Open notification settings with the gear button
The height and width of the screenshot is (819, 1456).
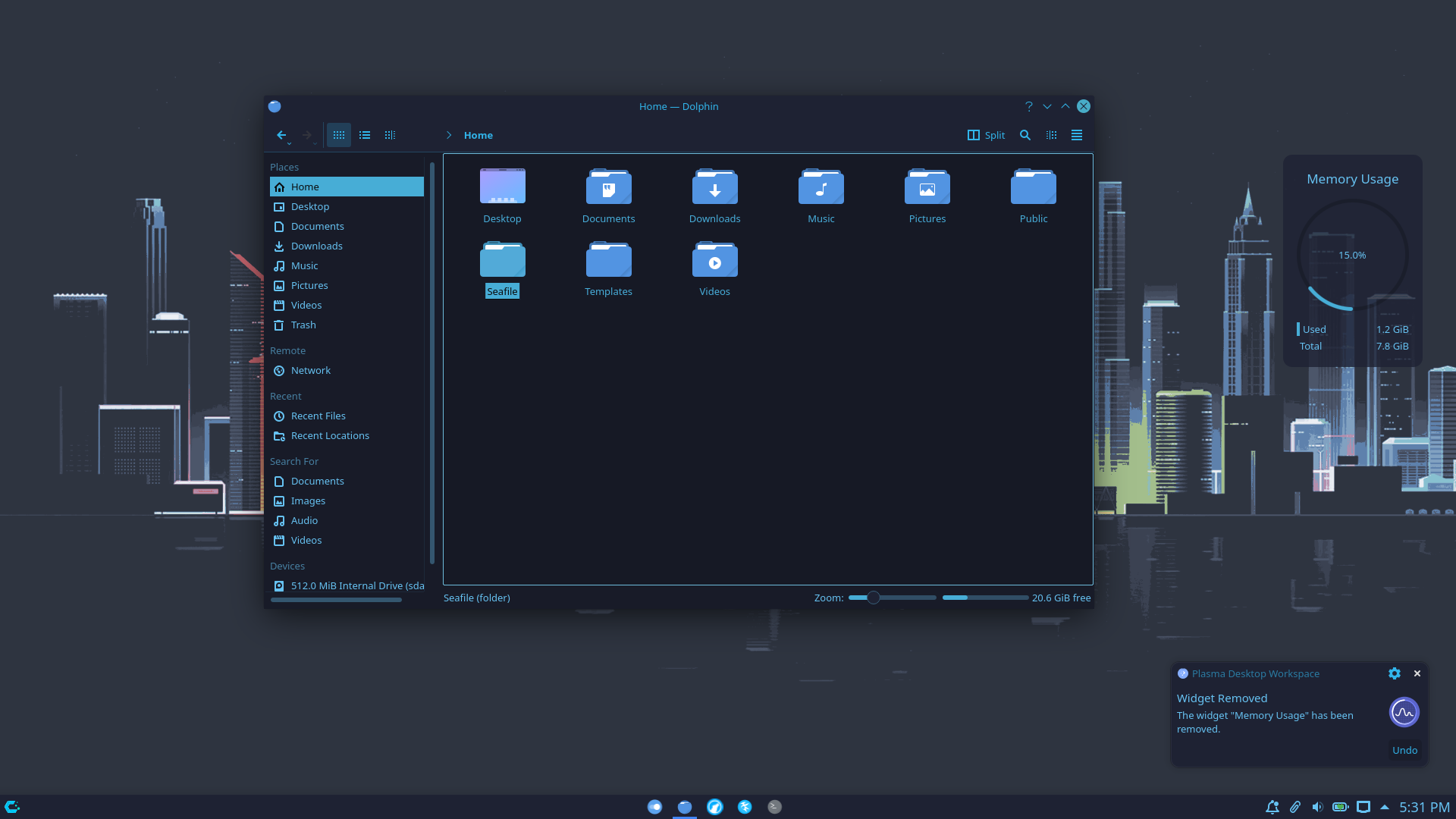[1394, 673]
